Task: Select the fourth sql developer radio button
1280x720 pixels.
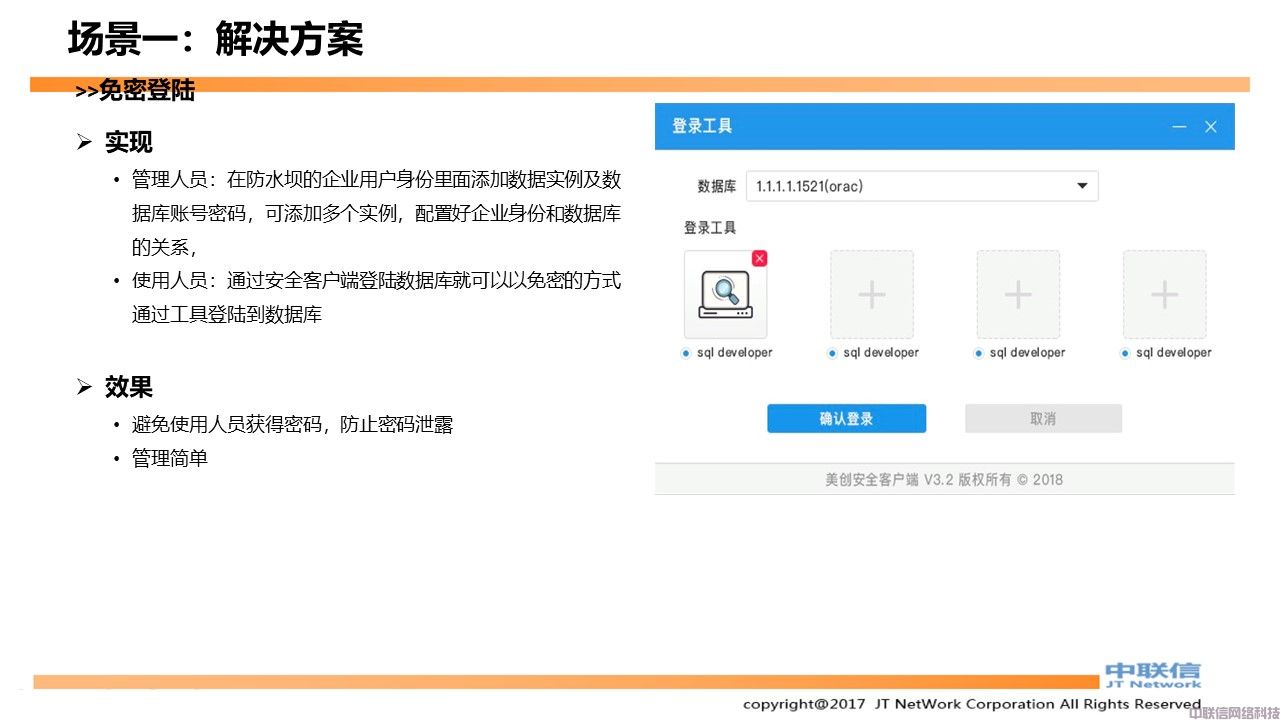Action: pyautogui.click(x=1125, y=353)
